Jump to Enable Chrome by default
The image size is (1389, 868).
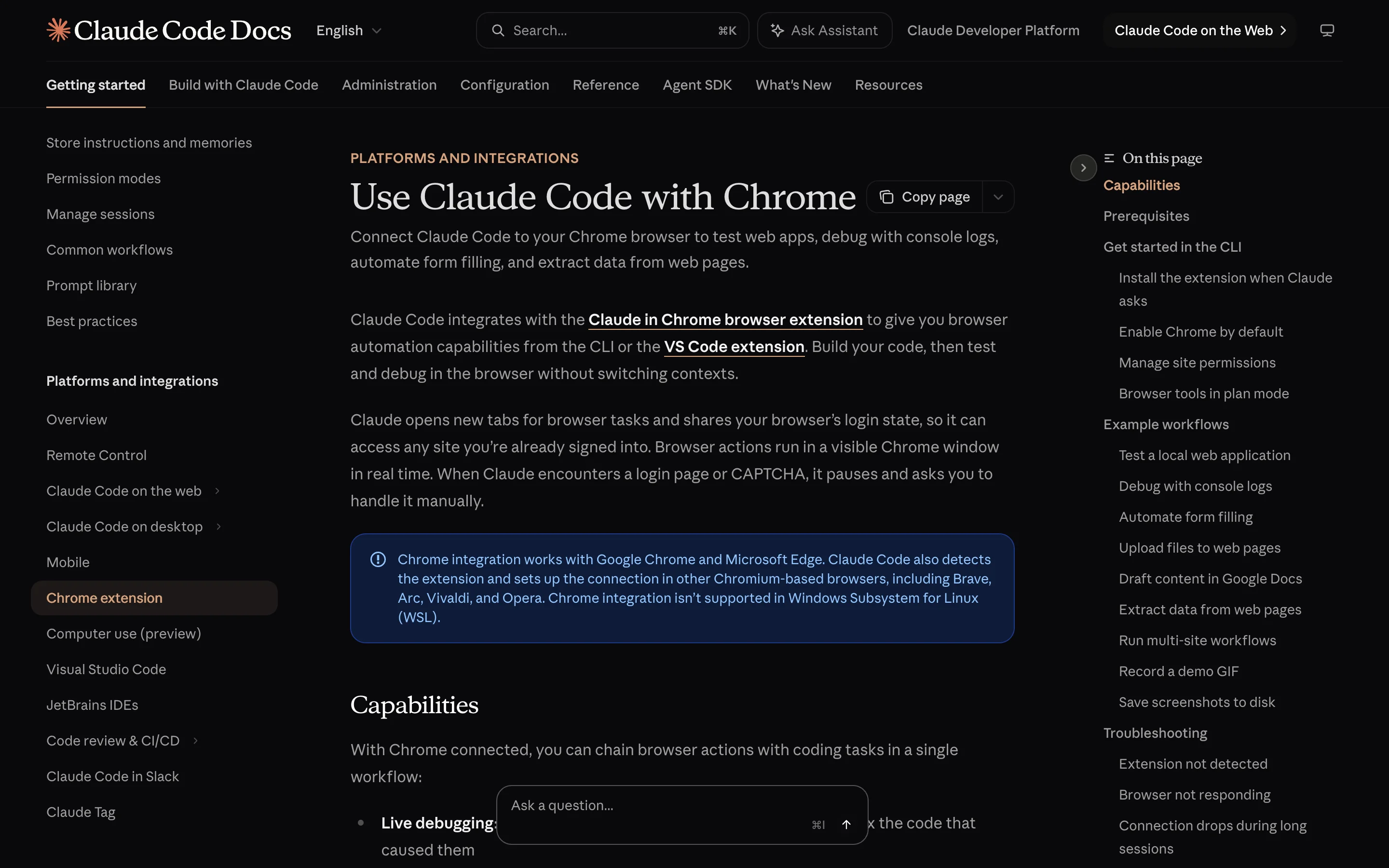coord(1201,332)
